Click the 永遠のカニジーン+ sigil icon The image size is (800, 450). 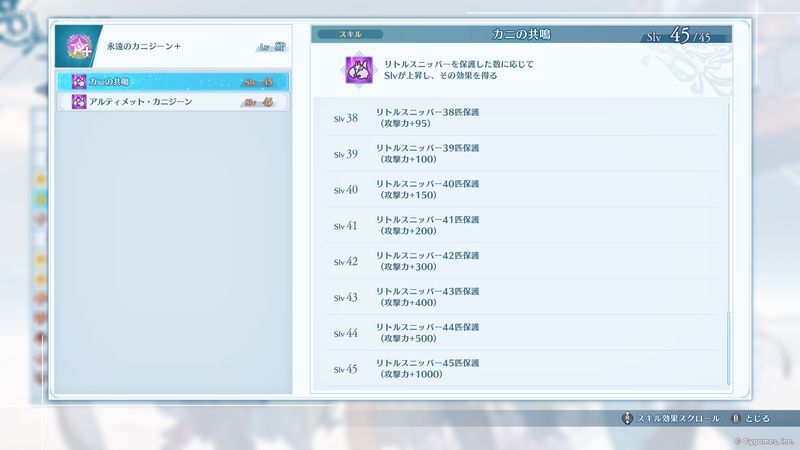[x=79, y=46]
